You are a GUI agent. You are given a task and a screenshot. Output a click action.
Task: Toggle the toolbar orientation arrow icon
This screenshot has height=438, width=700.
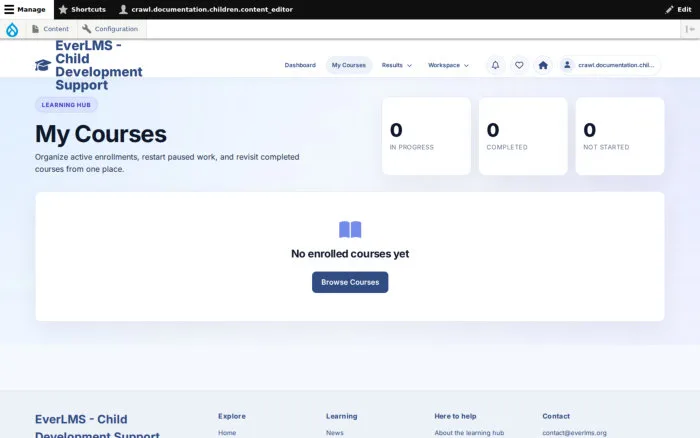pos(690,29)
